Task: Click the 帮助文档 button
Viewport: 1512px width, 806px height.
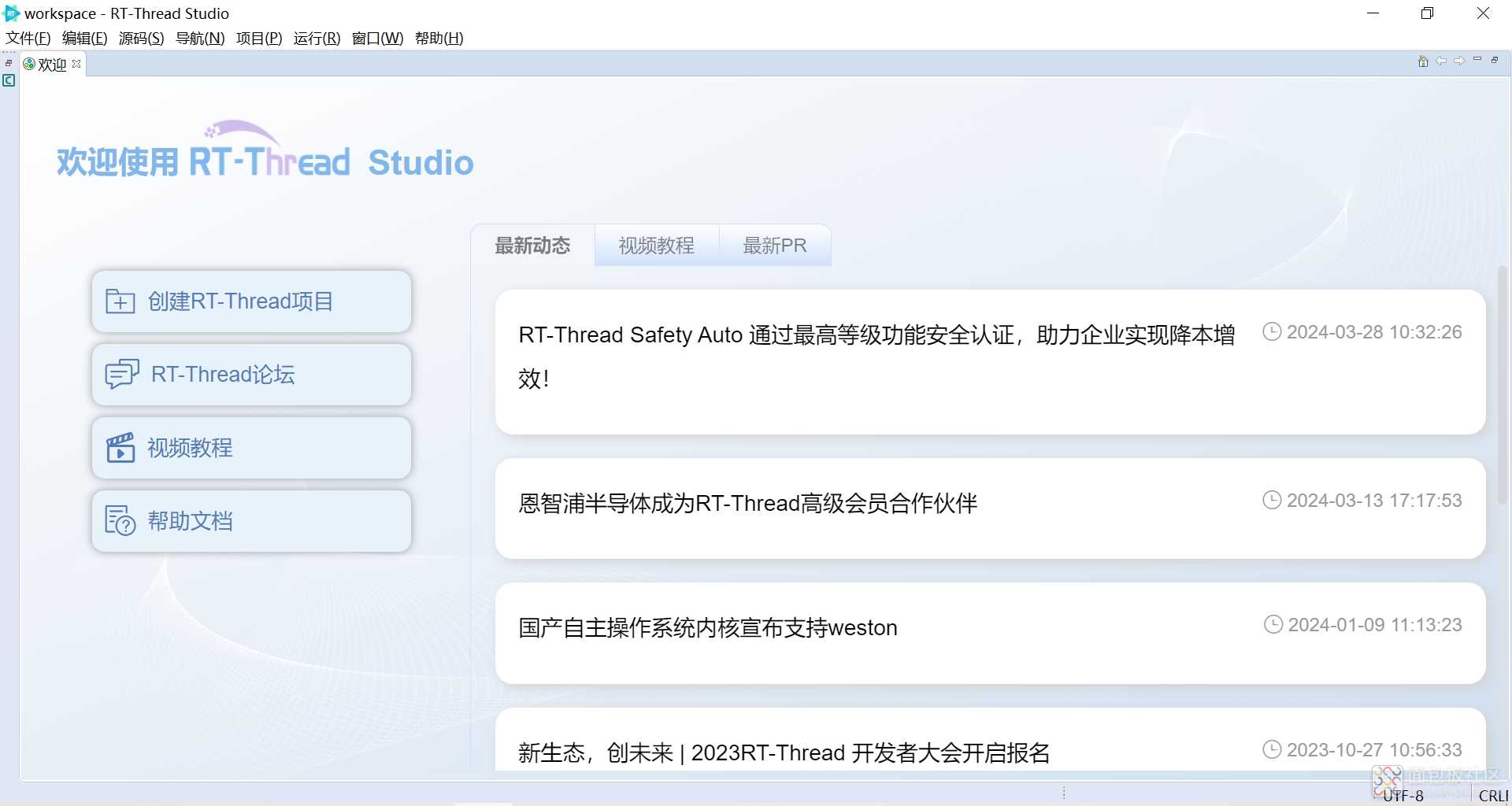Action: tap(251, 521)
